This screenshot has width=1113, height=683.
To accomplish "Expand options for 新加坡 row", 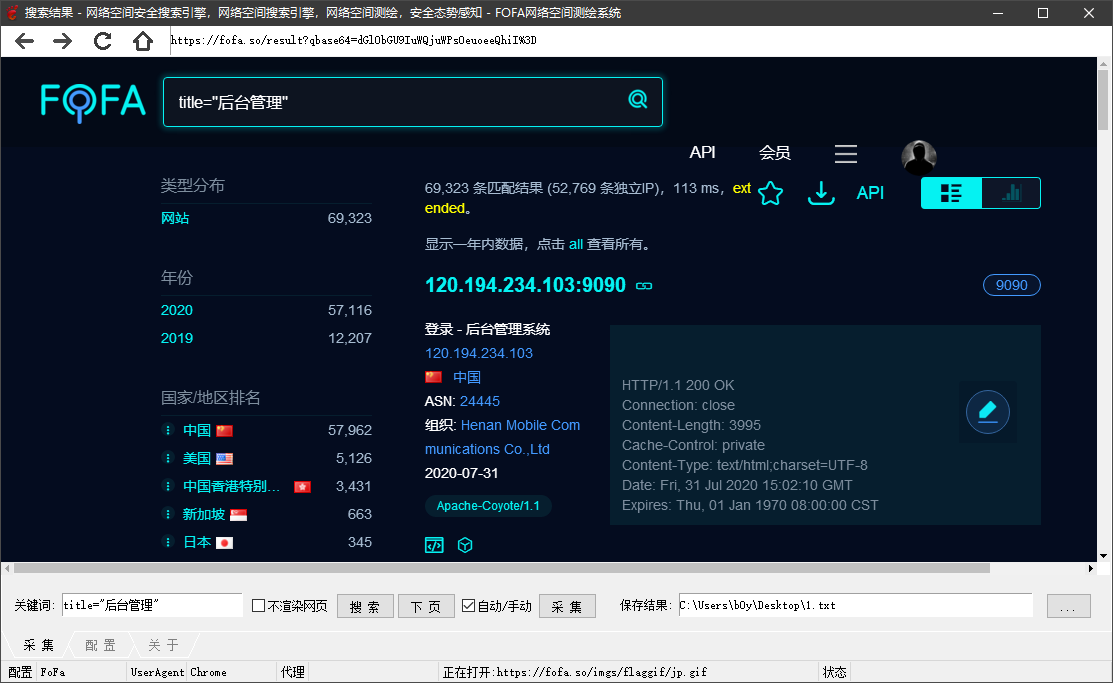I will coord(168,514).
